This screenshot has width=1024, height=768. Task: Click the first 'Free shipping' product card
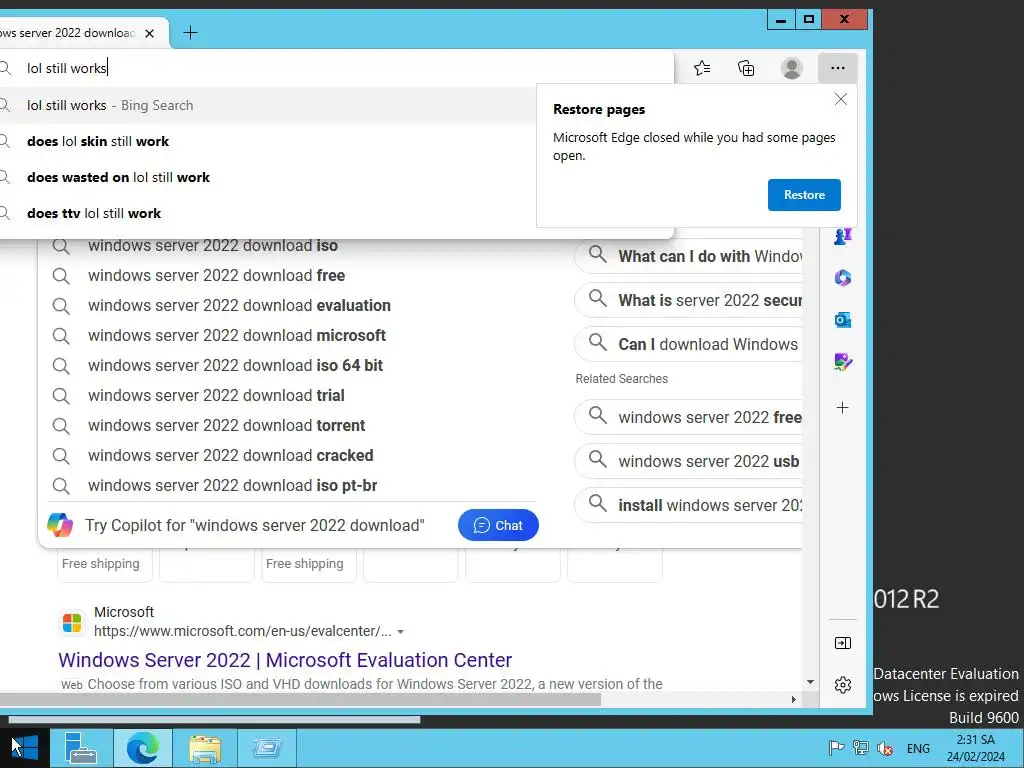coord(104,564)
